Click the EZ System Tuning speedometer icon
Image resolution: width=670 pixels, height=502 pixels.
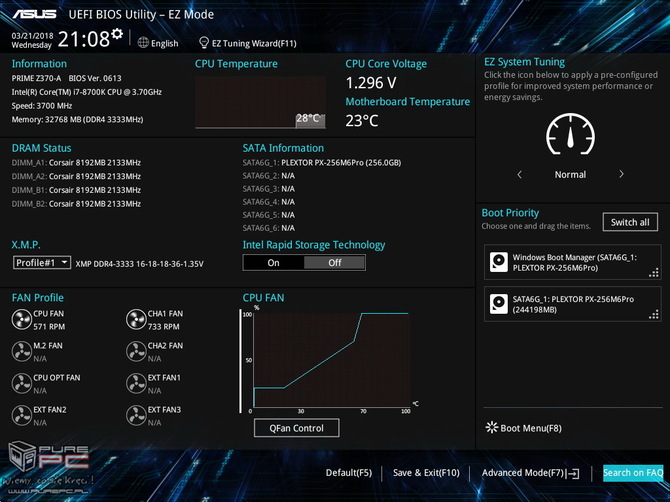570,134
